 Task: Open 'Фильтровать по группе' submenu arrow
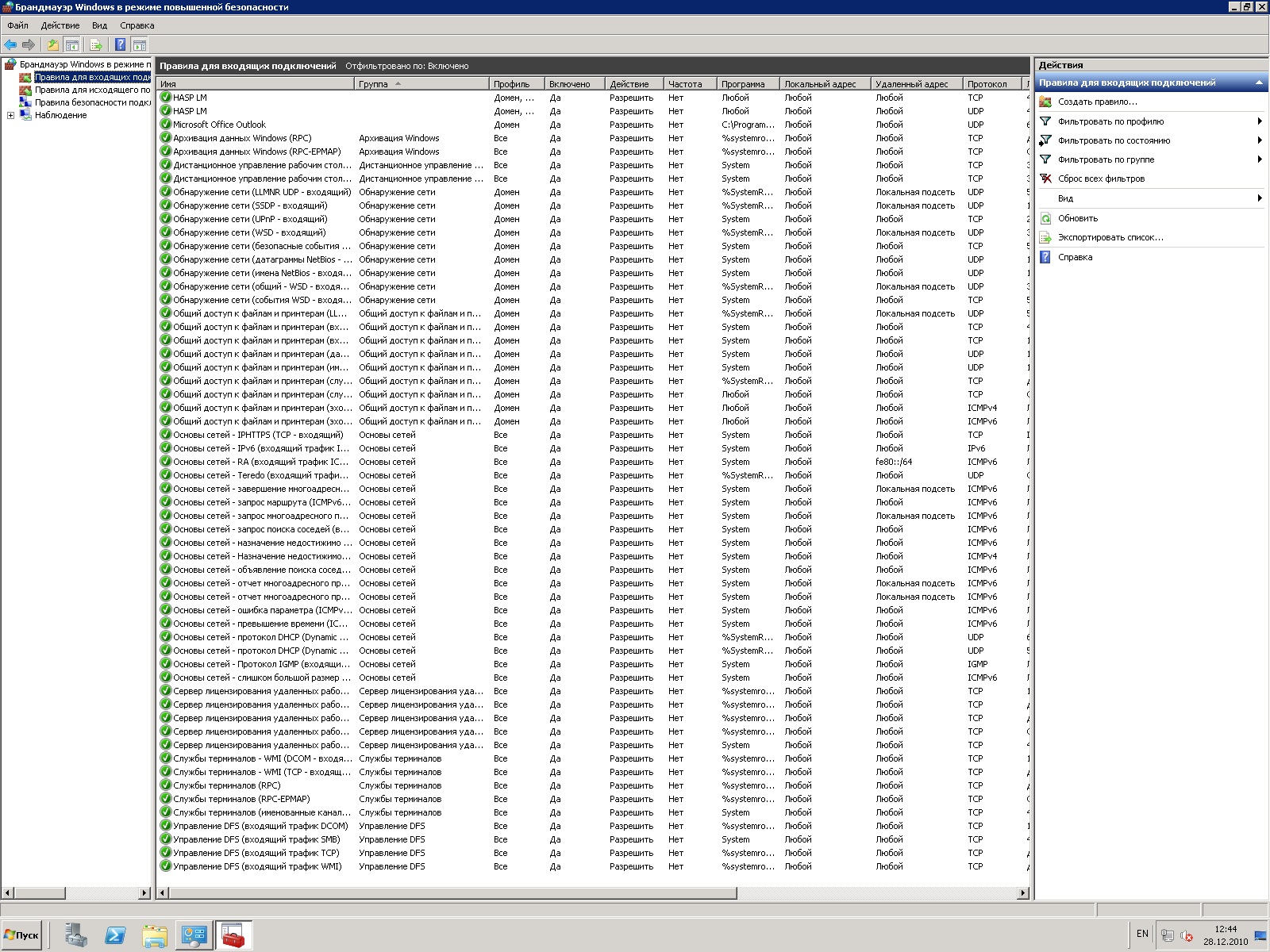click(x=1260, y=159)
